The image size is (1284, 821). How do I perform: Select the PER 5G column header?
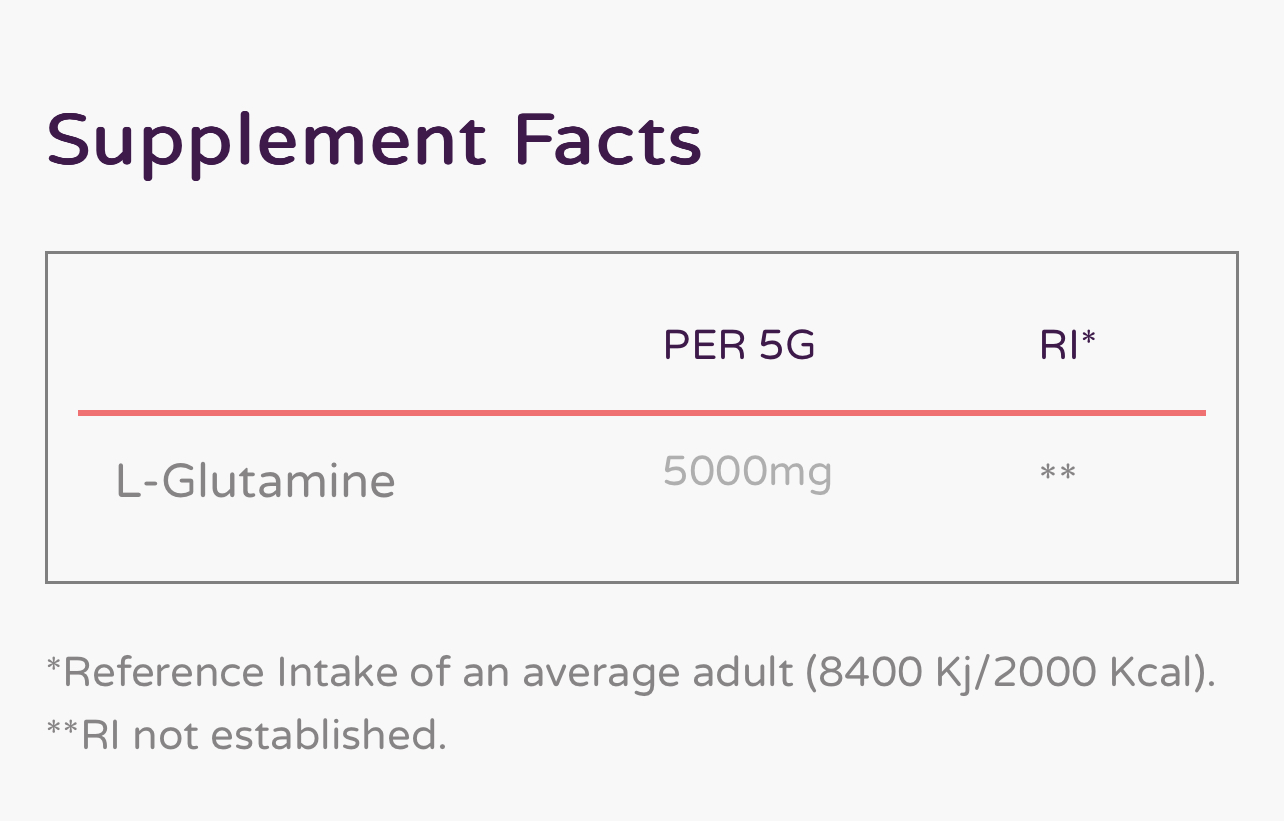(x=739, y=346)
